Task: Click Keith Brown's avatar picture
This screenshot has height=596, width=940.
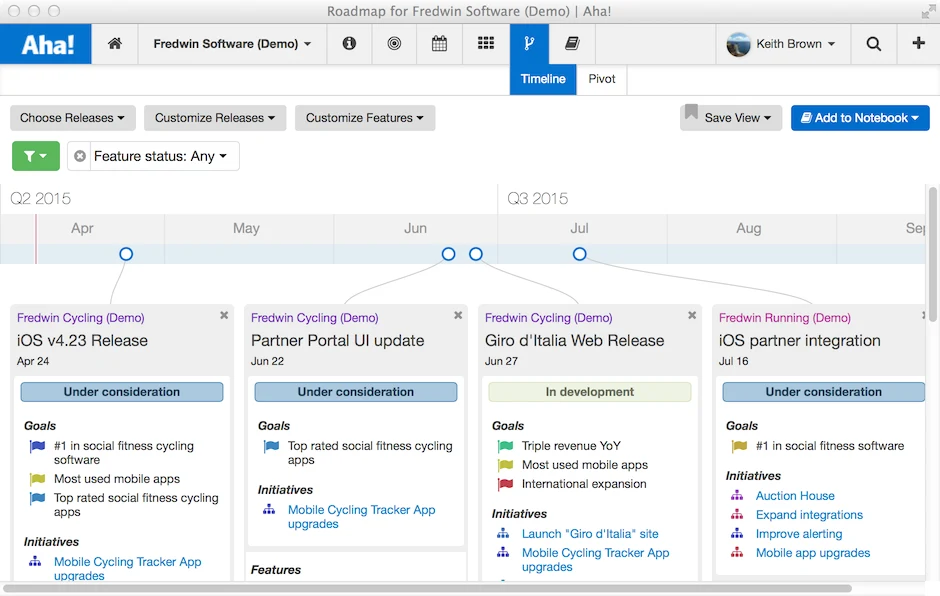Action: pos(738,44)
